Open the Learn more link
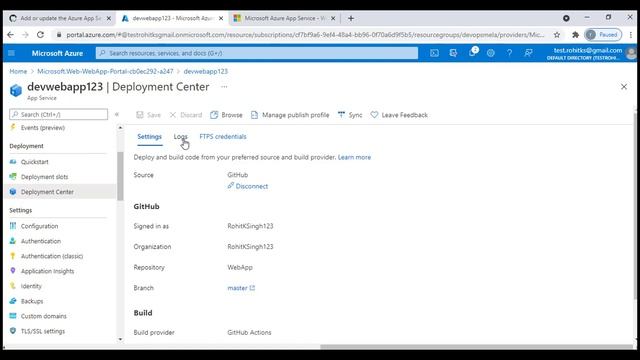The height and width of the screenshot is (360, 640). 354,157
